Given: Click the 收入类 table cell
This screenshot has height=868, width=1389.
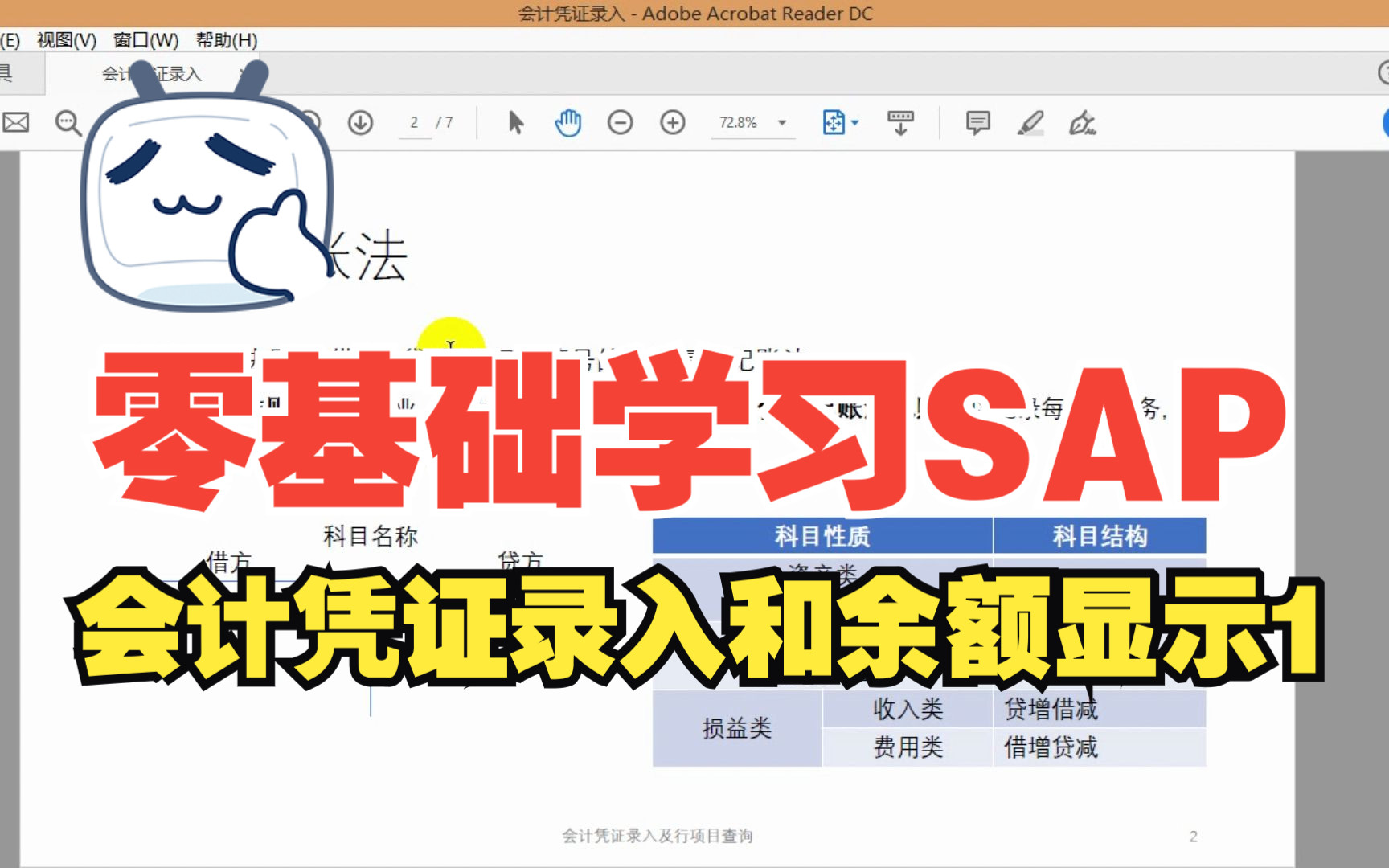Looking at the screenshot, I should click(x=908, y=709).
